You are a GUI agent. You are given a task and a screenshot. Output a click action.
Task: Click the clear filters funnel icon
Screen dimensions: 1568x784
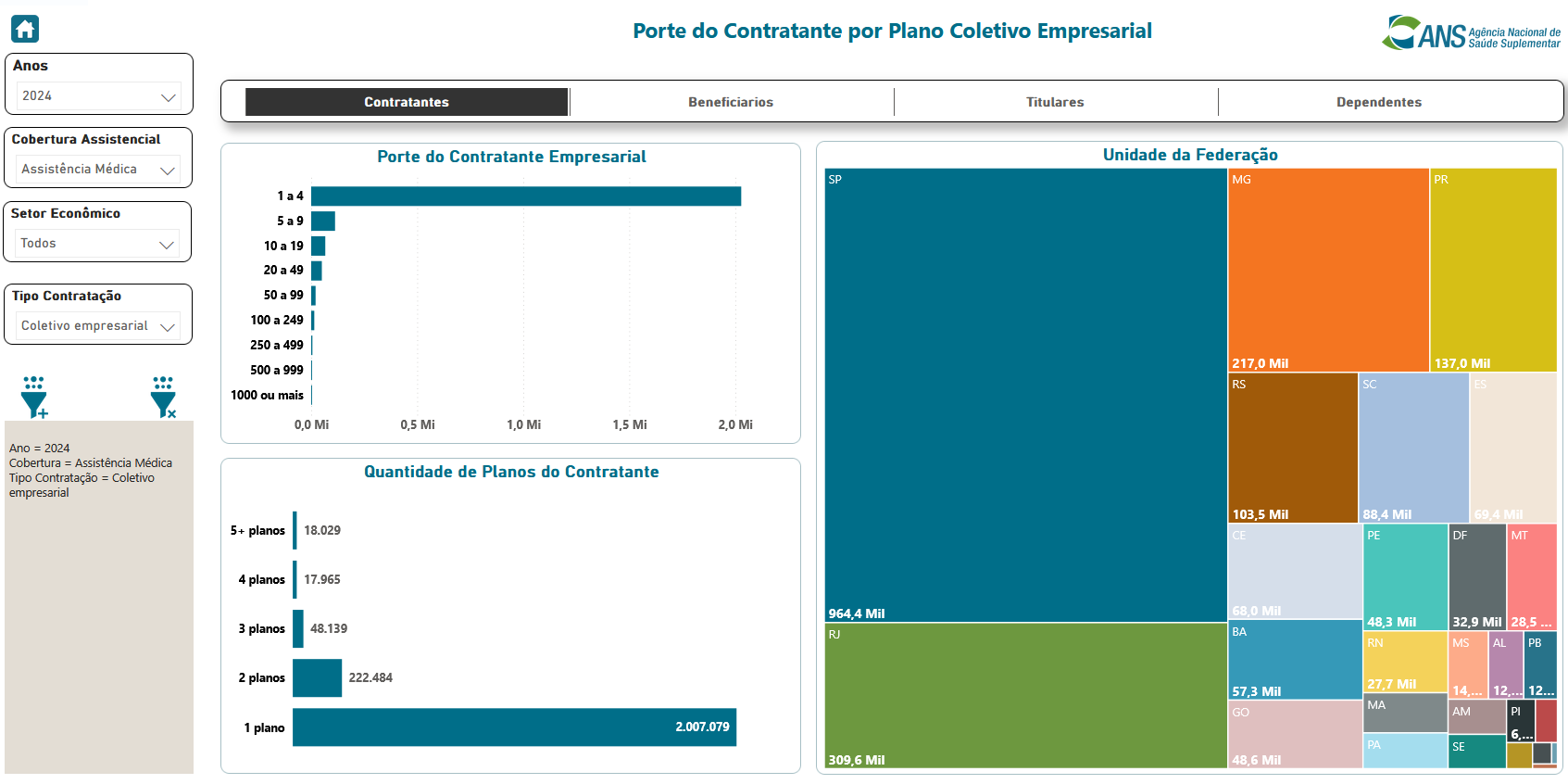coord(163,398)
